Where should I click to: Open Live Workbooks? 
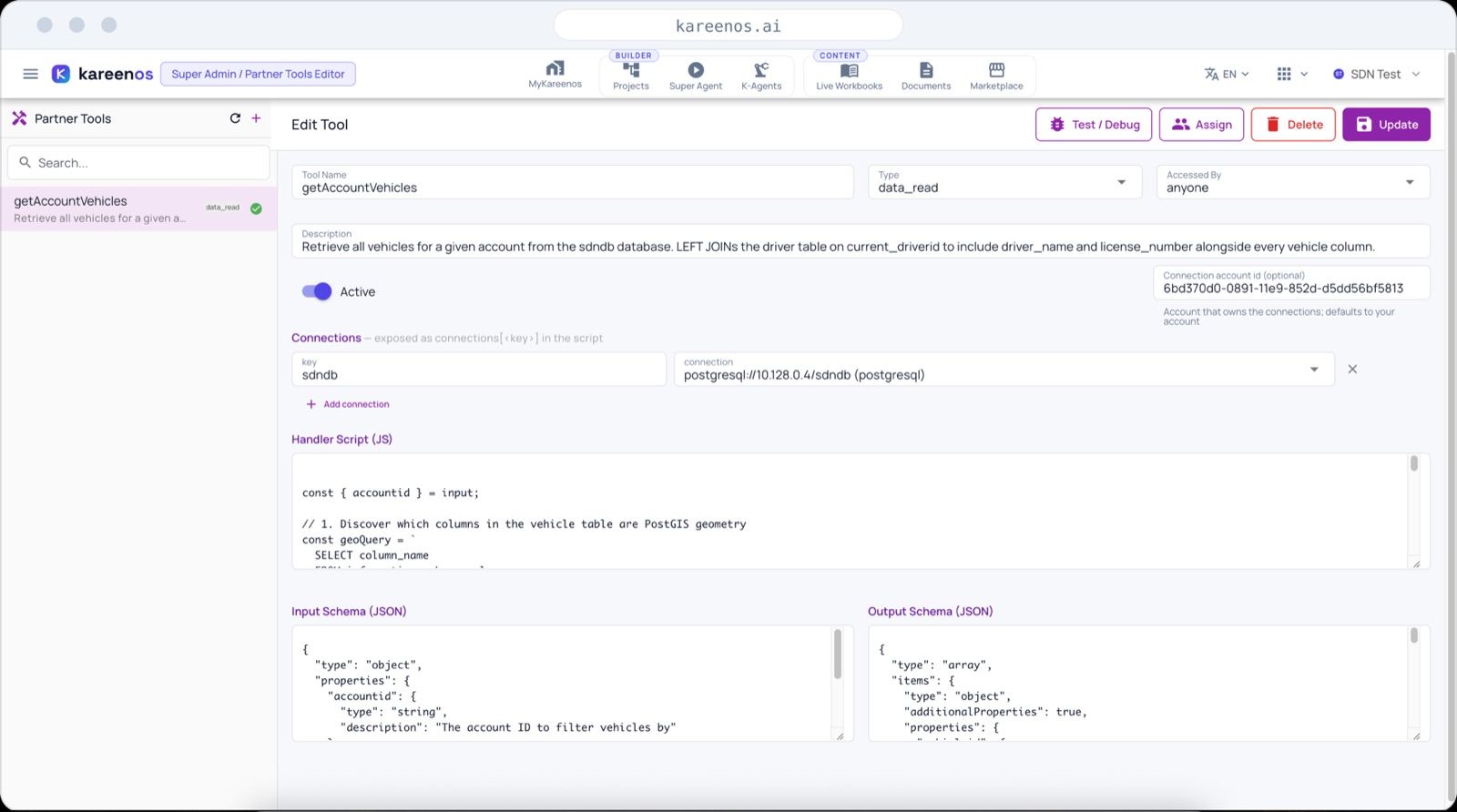(849, 76)
